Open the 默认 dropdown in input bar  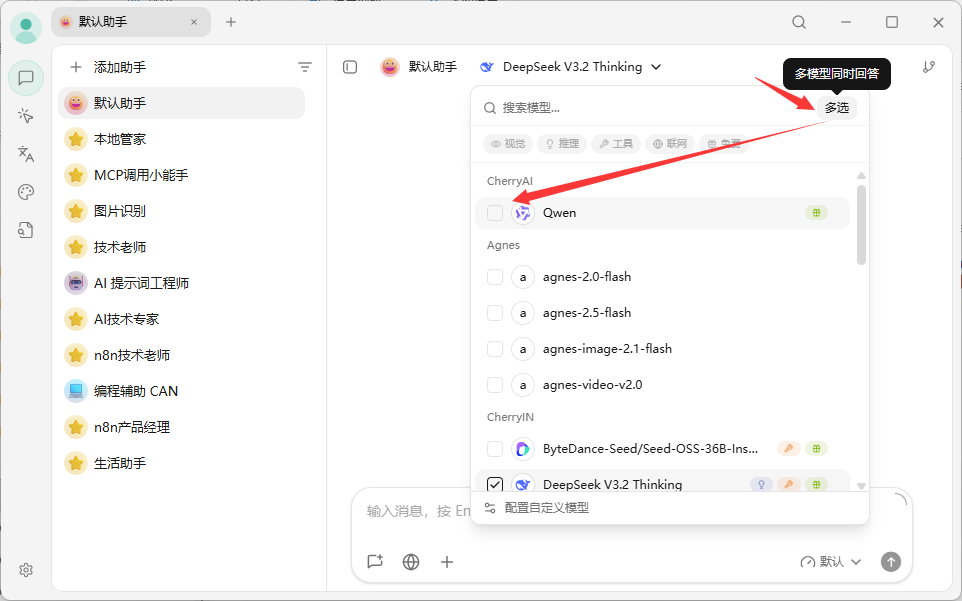tap(831, 561)
